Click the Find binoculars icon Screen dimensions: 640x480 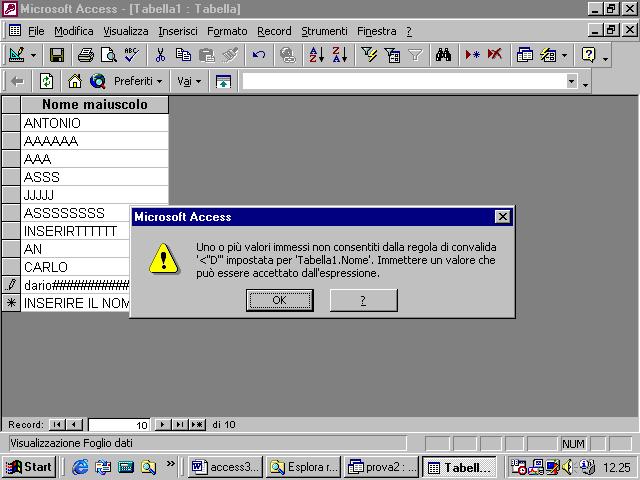click(443, 55)
